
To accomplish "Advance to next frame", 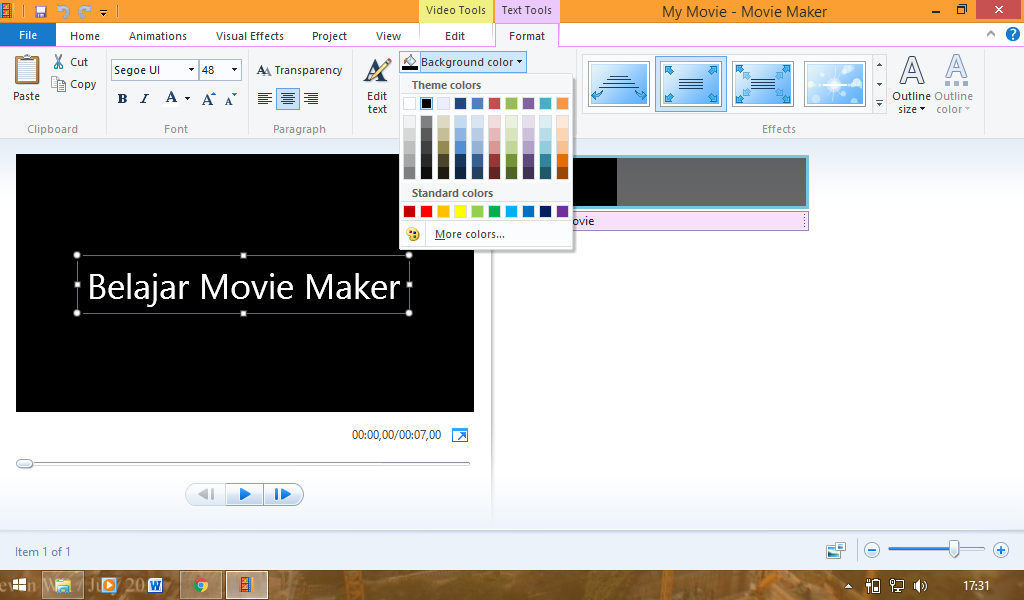I will tap(283, 494).
